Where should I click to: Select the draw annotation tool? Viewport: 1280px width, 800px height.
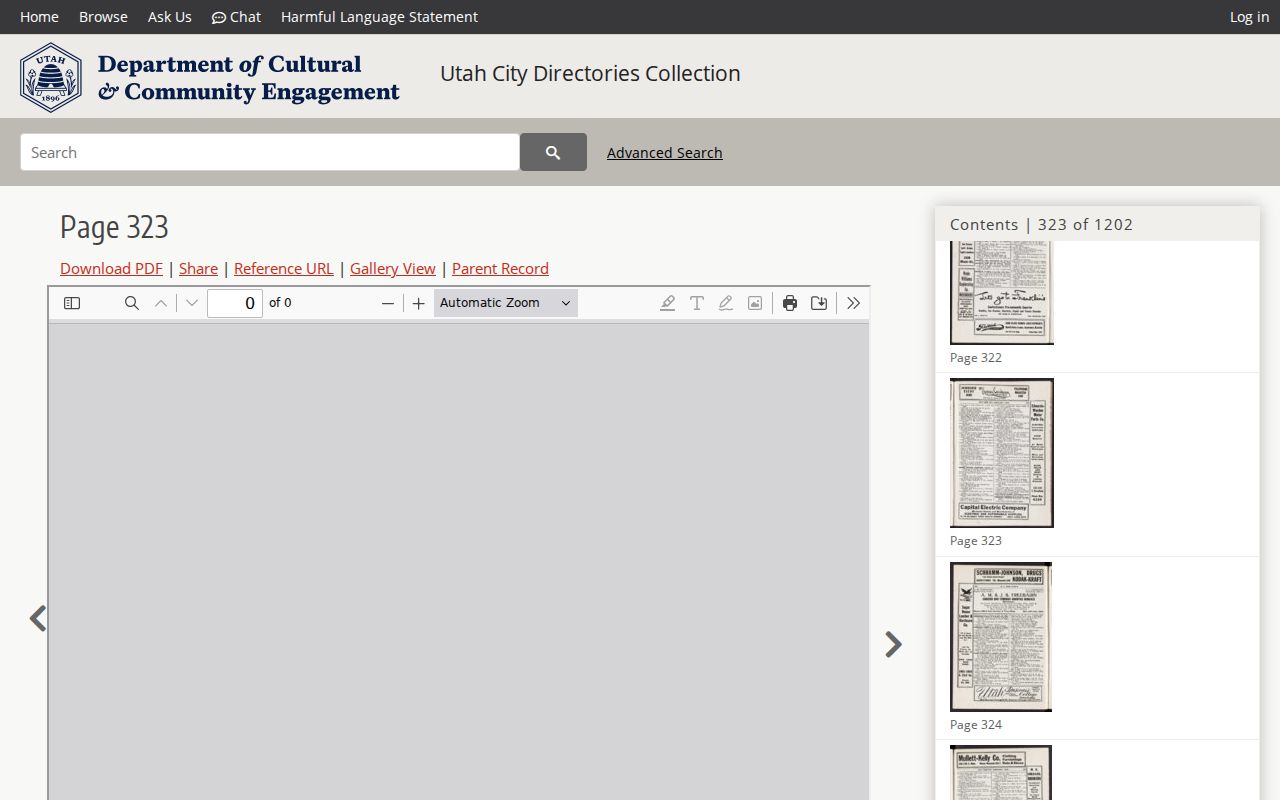tap(726, 303)
